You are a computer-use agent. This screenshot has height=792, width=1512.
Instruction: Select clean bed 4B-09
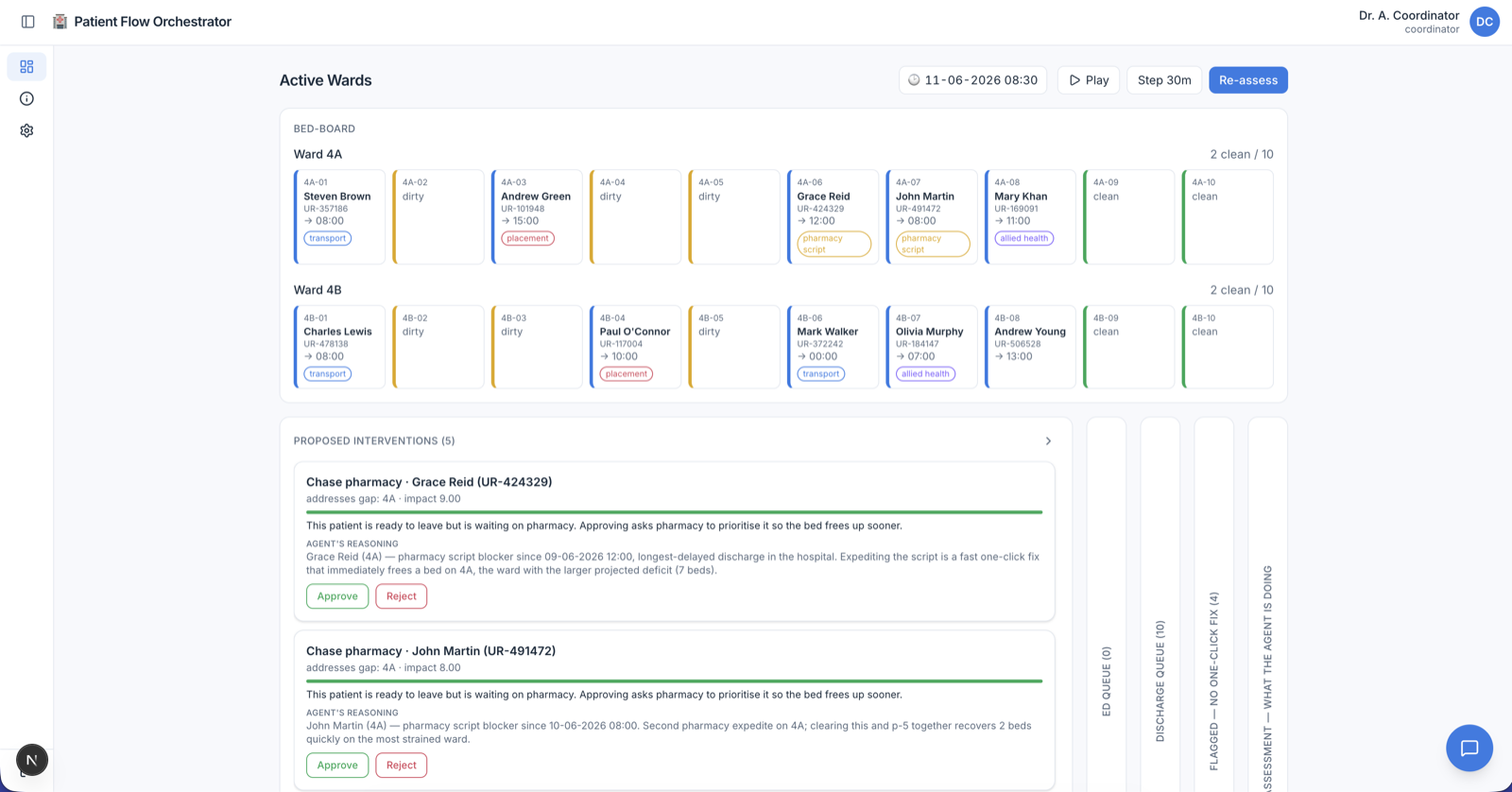click(x=1129, y=347)
